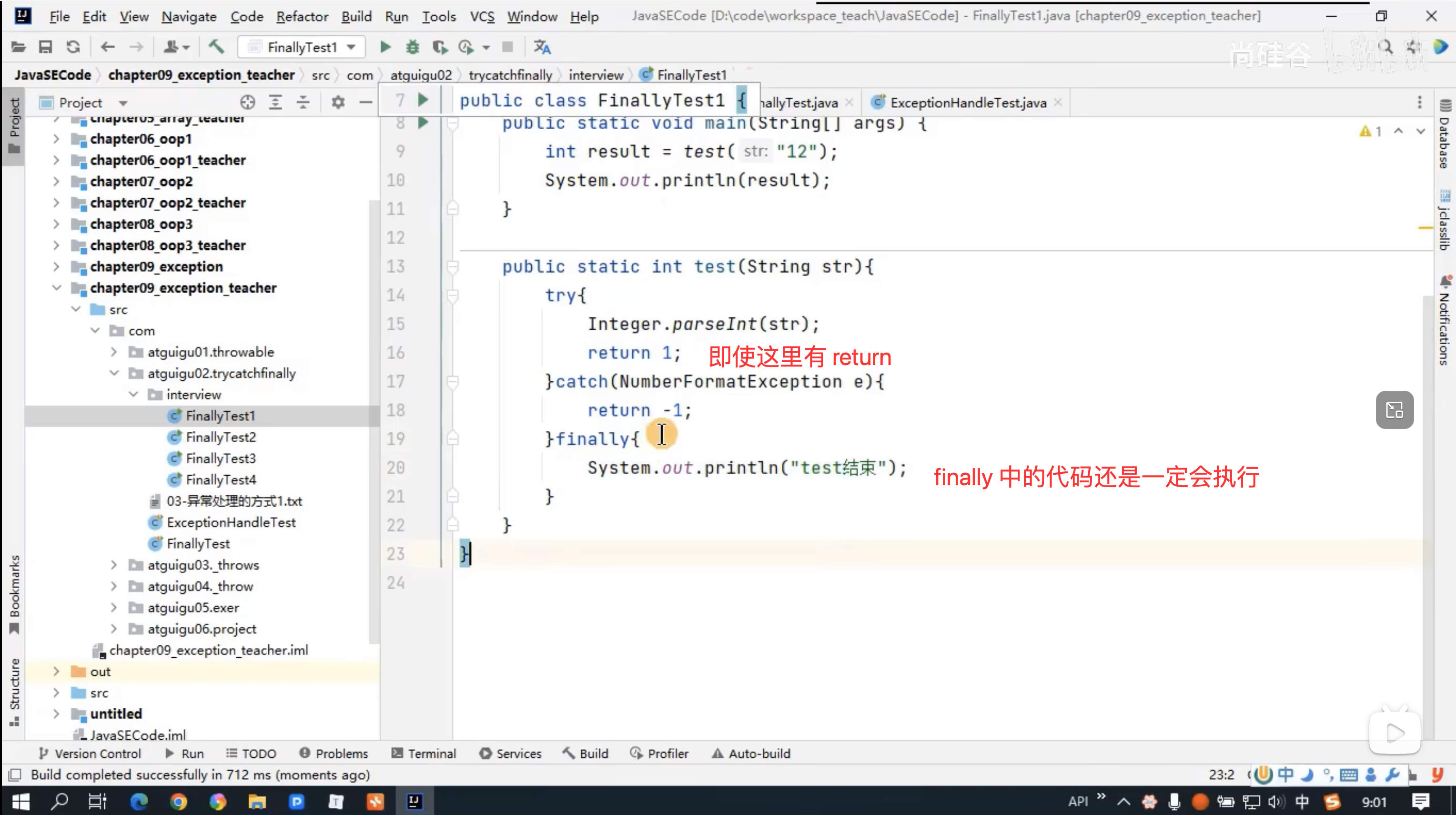Click Select Opened File target icon
The image size is (1456, 815).
(248, 102)
